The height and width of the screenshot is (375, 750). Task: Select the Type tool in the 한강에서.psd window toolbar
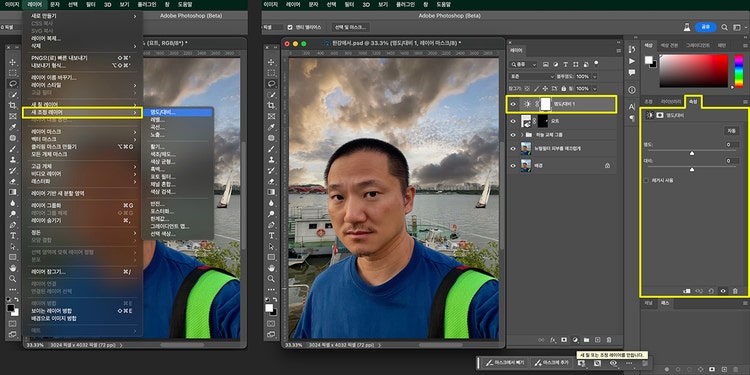pos(271,235)
